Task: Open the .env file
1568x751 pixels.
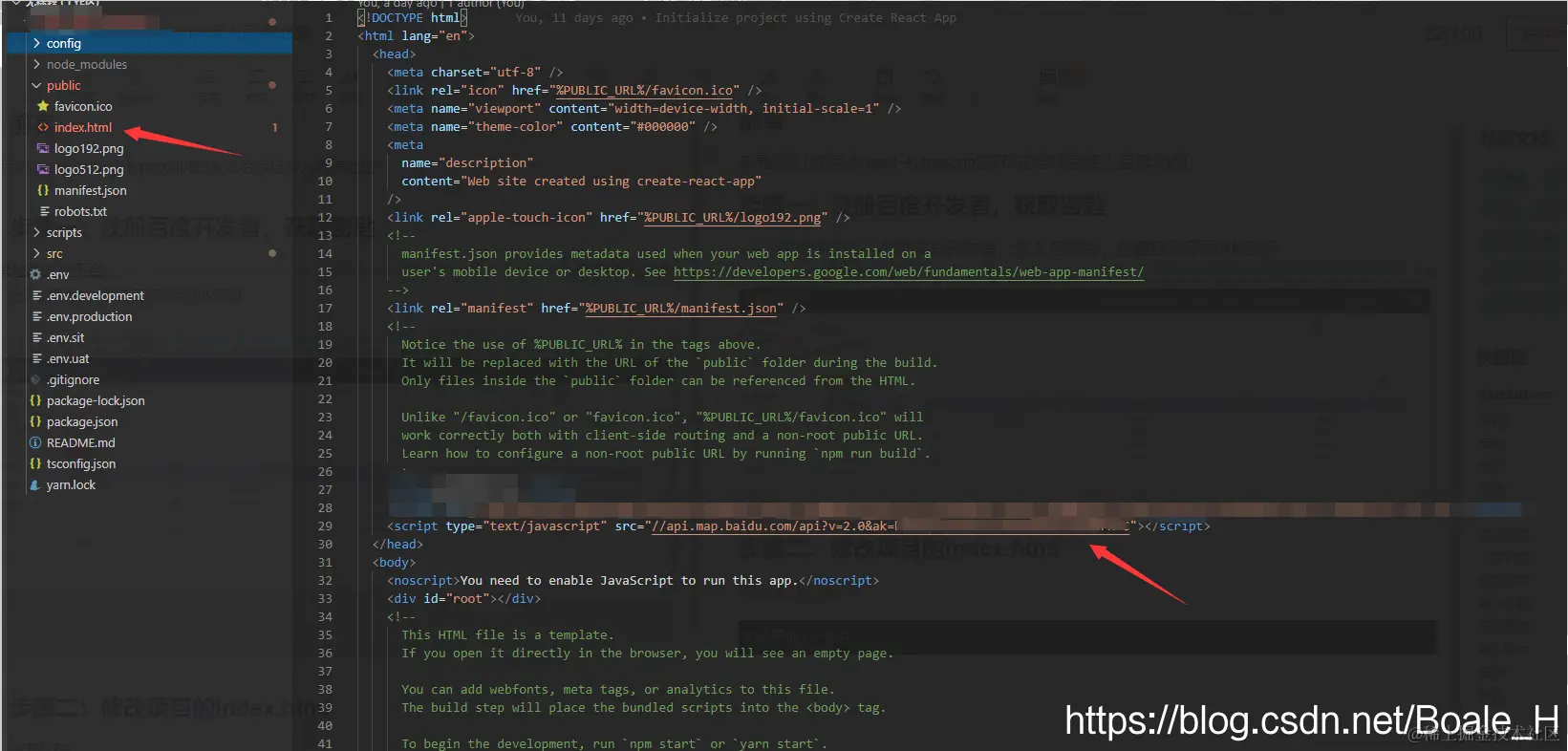Action: (x=58, y=274)
